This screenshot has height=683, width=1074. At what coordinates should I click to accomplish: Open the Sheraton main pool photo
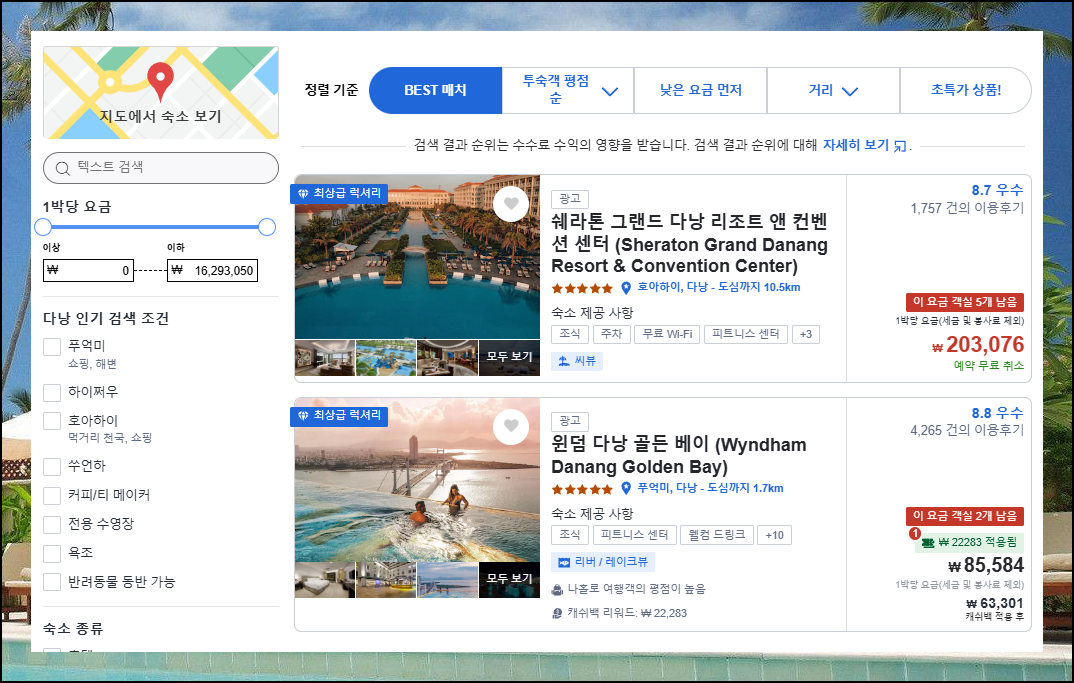(x=417, y=258)
